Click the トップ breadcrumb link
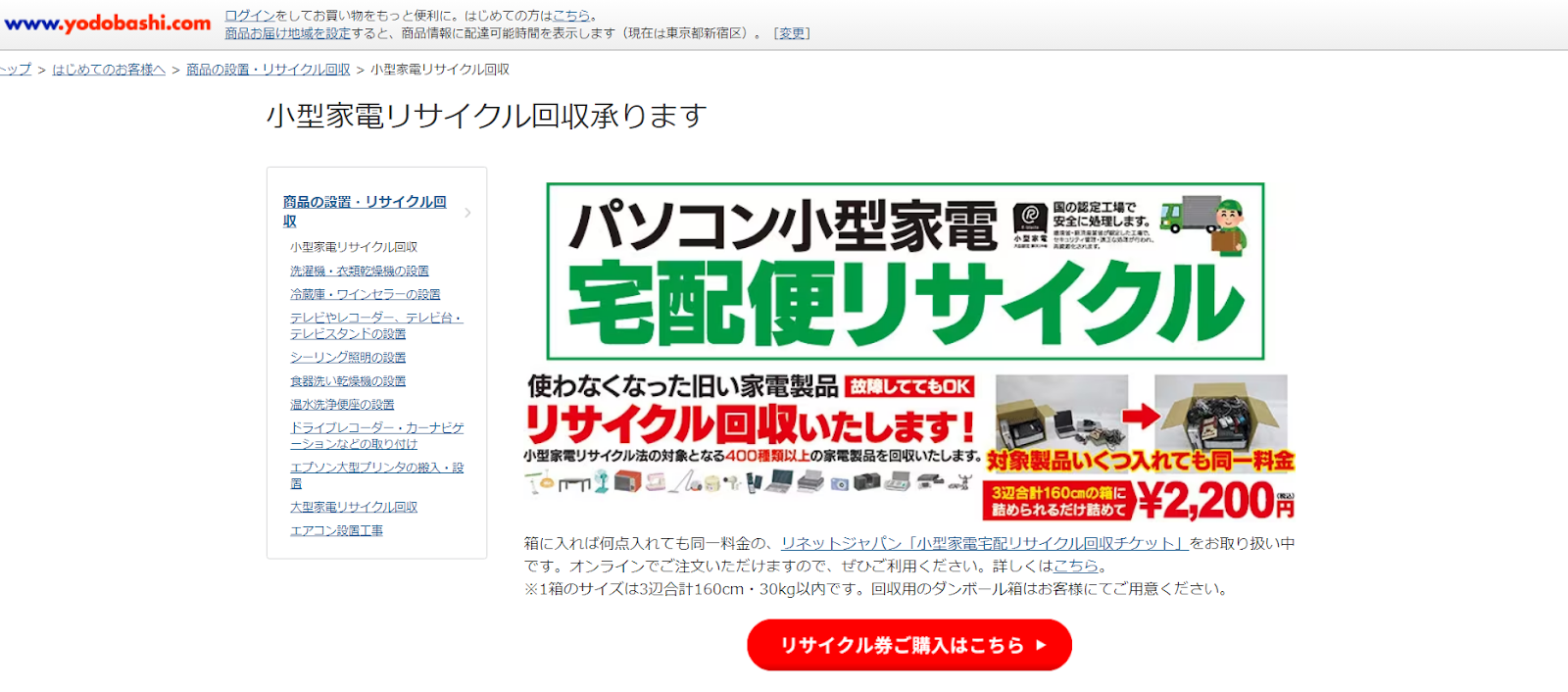1568x692 pixels. [15, 70]
